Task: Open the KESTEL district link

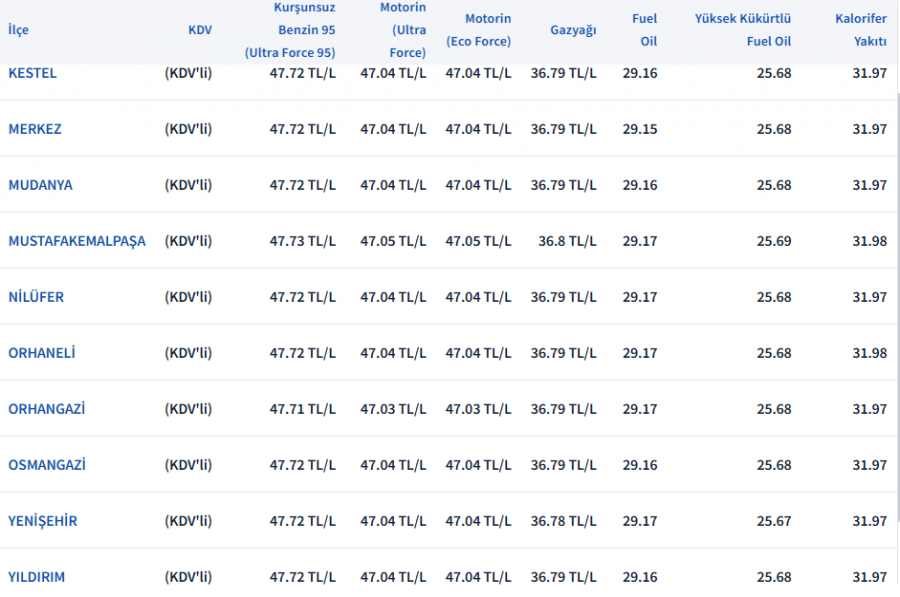Action: (x=32, y=73)
